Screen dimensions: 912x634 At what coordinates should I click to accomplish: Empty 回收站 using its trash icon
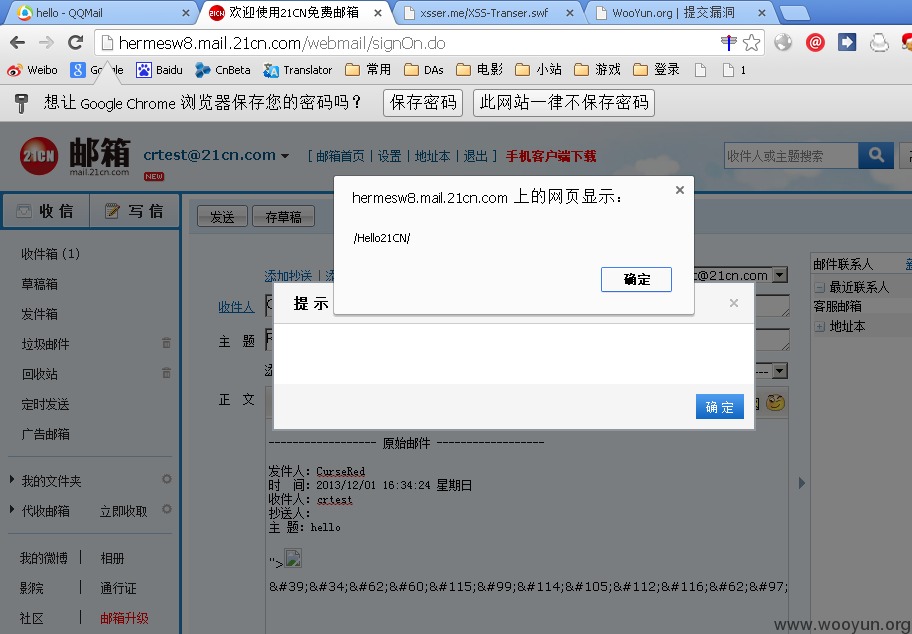[x=166, y=373]
